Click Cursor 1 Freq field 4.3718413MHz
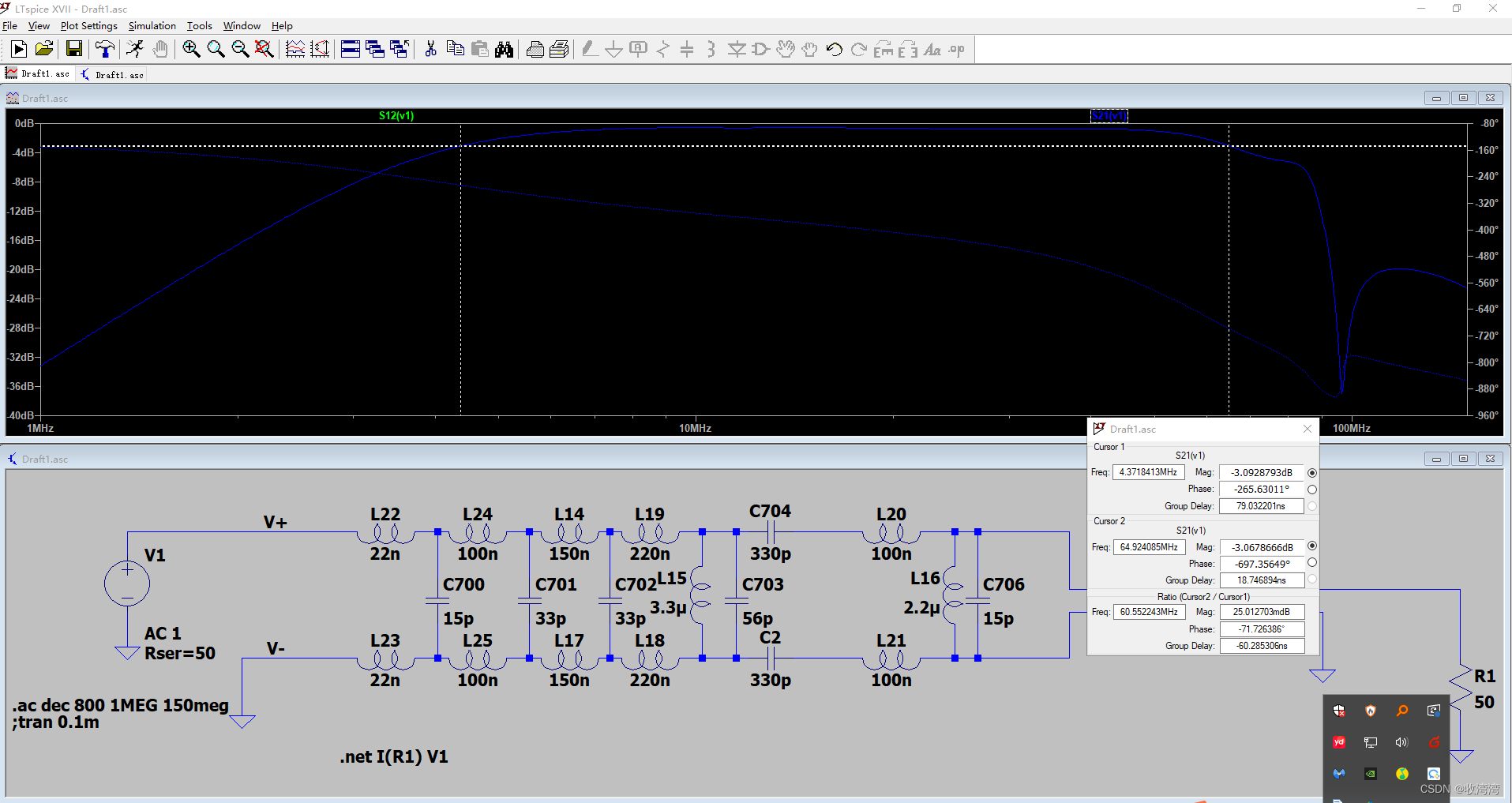 (x=1148, y=472)
